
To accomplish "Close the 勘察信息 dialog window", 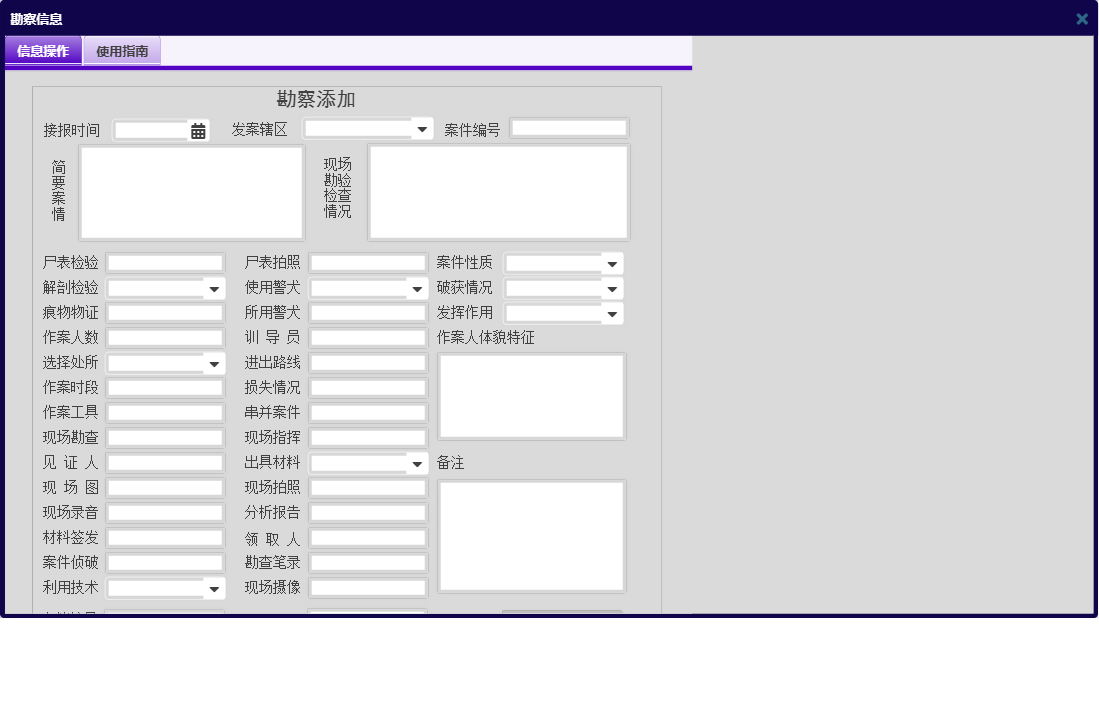I will tap(1081, 18).
